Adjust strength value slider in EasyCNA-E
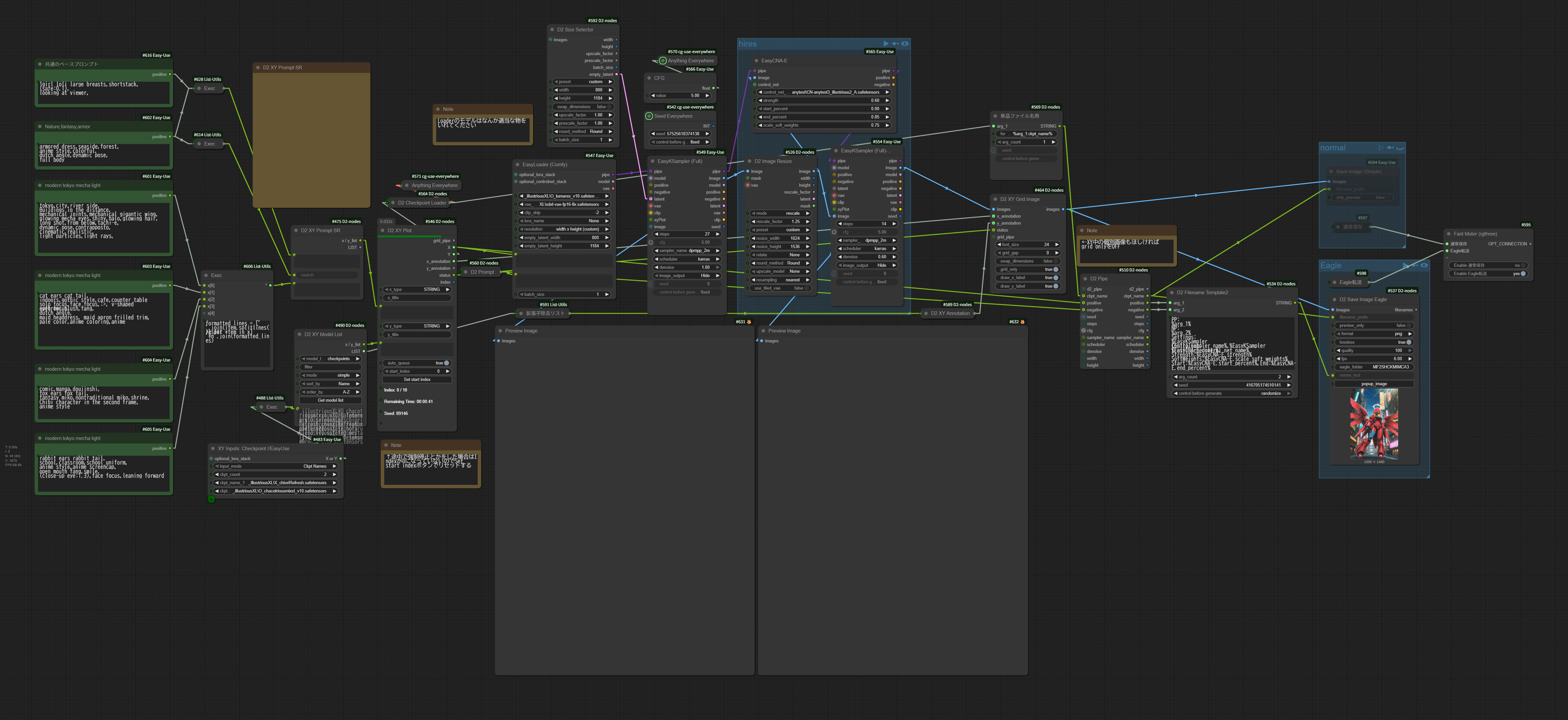This screenshot has width=1568, height=720. point(824,101)
